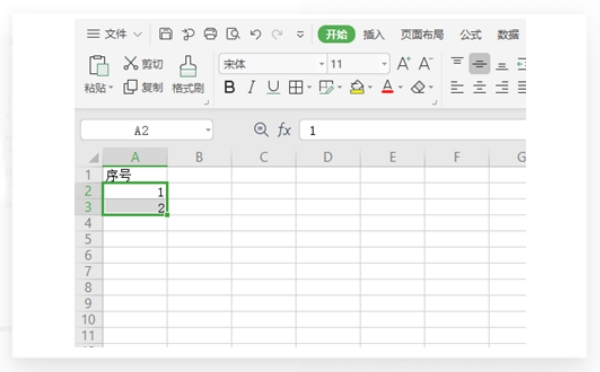Toggle Italic formatting
Screen dimensions: 600x372
(x=251, y=87)
